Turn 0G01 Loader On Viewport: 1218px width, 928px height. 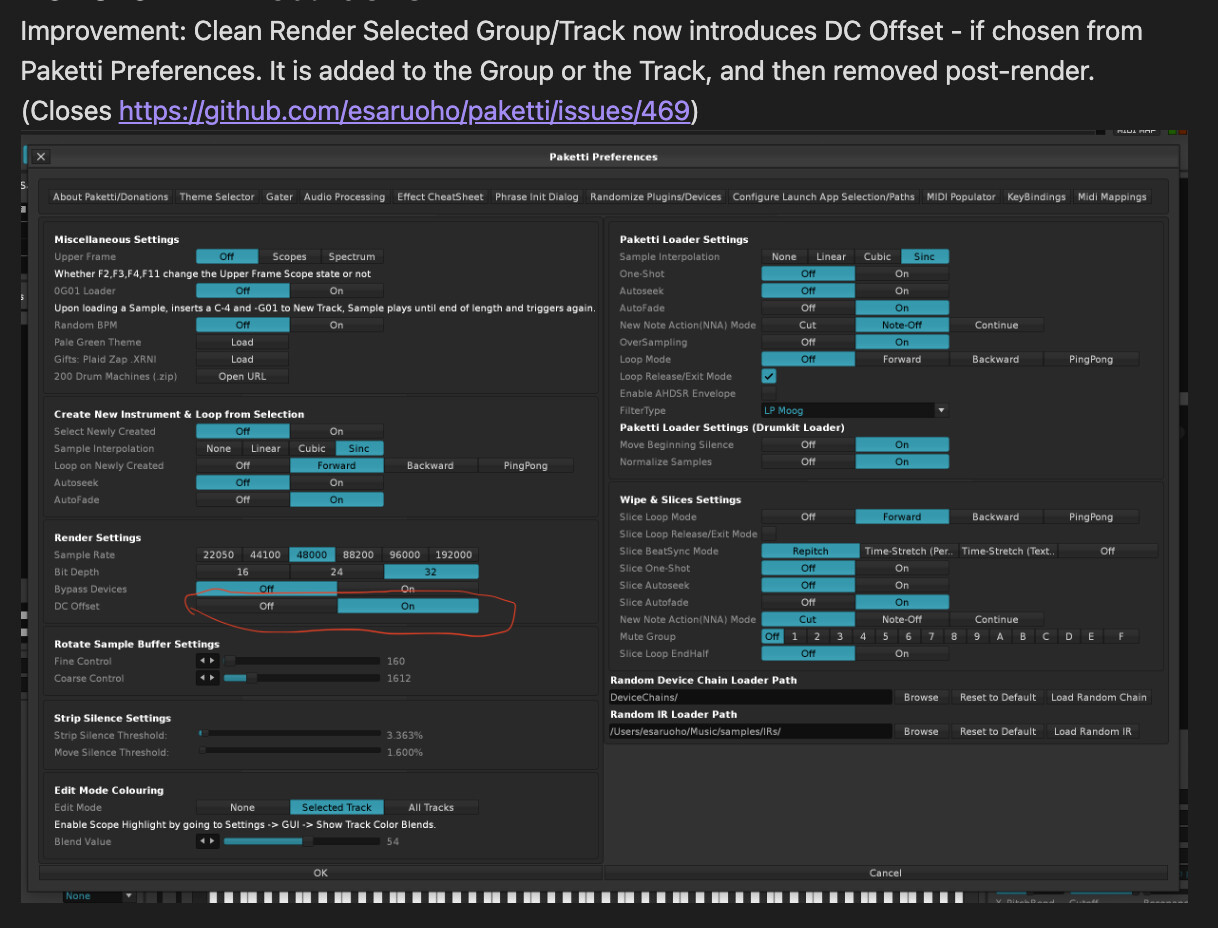(337, 291)
